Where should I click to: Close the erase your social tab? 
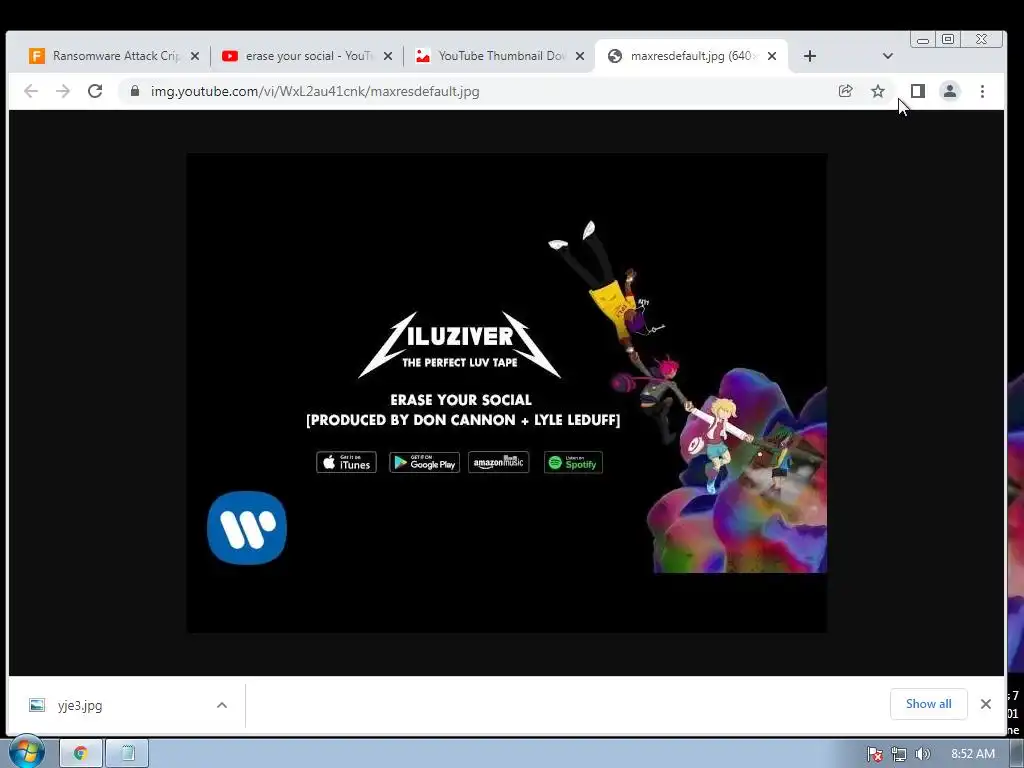point(388,56)
